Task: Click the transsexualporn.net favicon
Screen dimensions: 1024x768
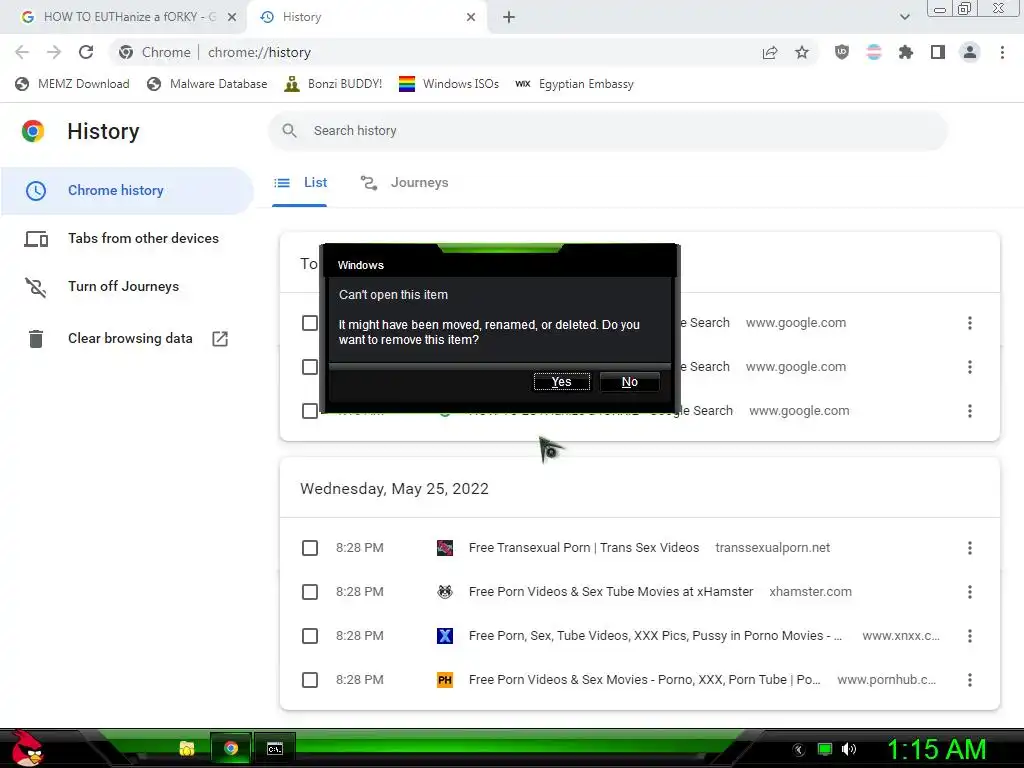Action: point(445,548)
